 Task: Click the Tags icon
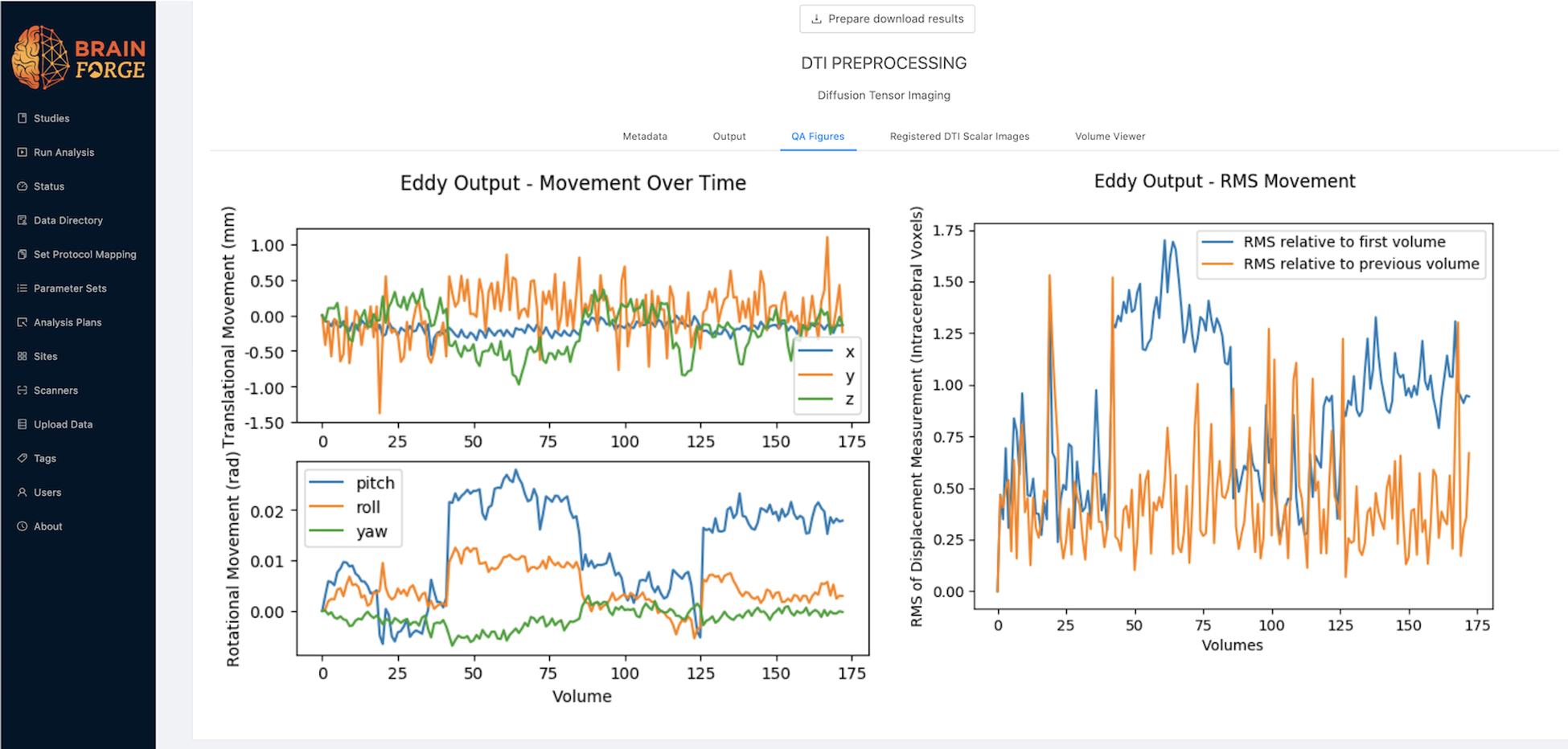(x=23, y=458)
